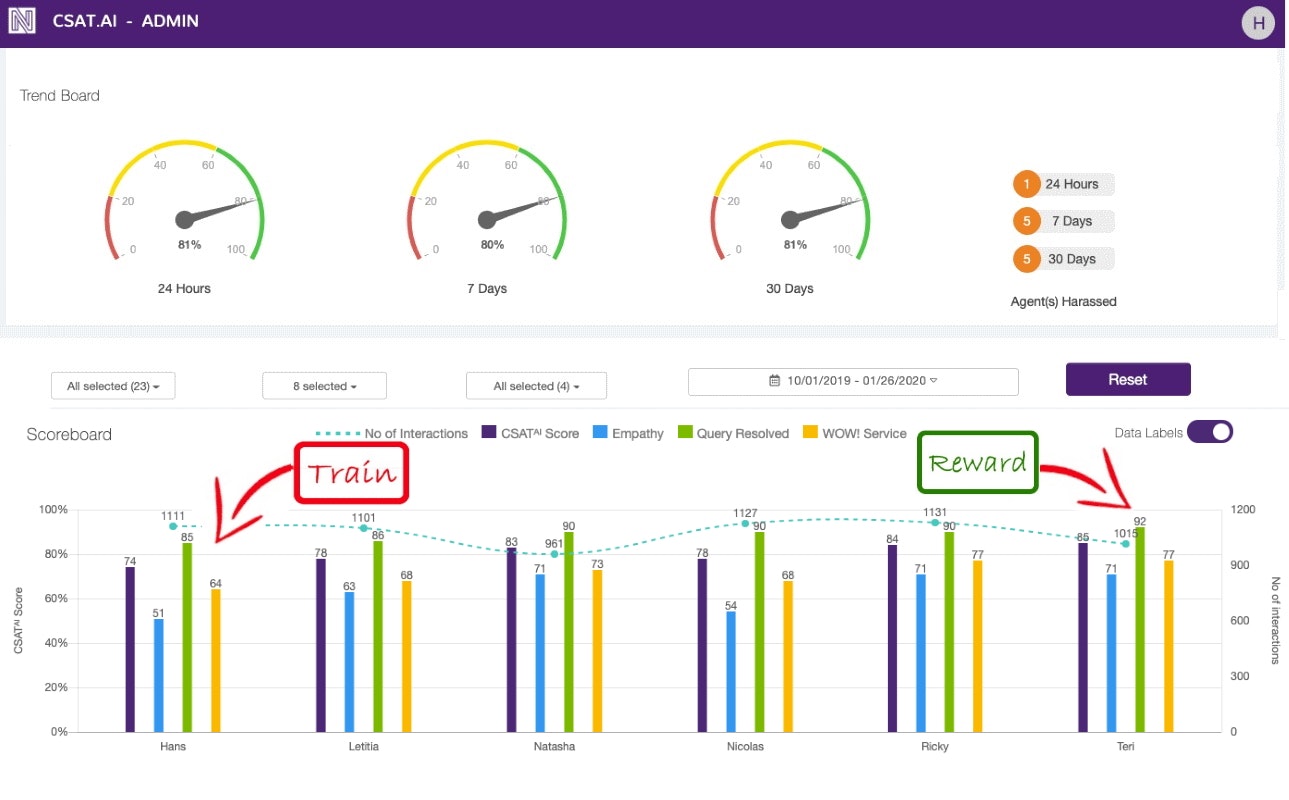The image size is (1289, 800).
Task: Click Letitia's green Query Resolved bar
Action: 378,637
